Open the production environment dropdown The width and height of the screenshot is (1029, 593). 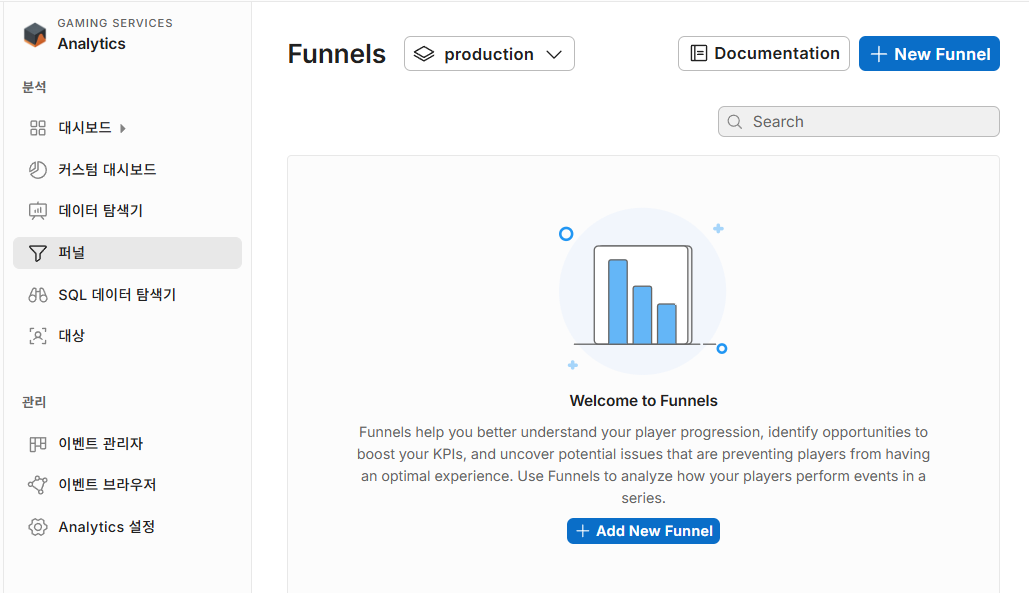(x=488, y=54)
